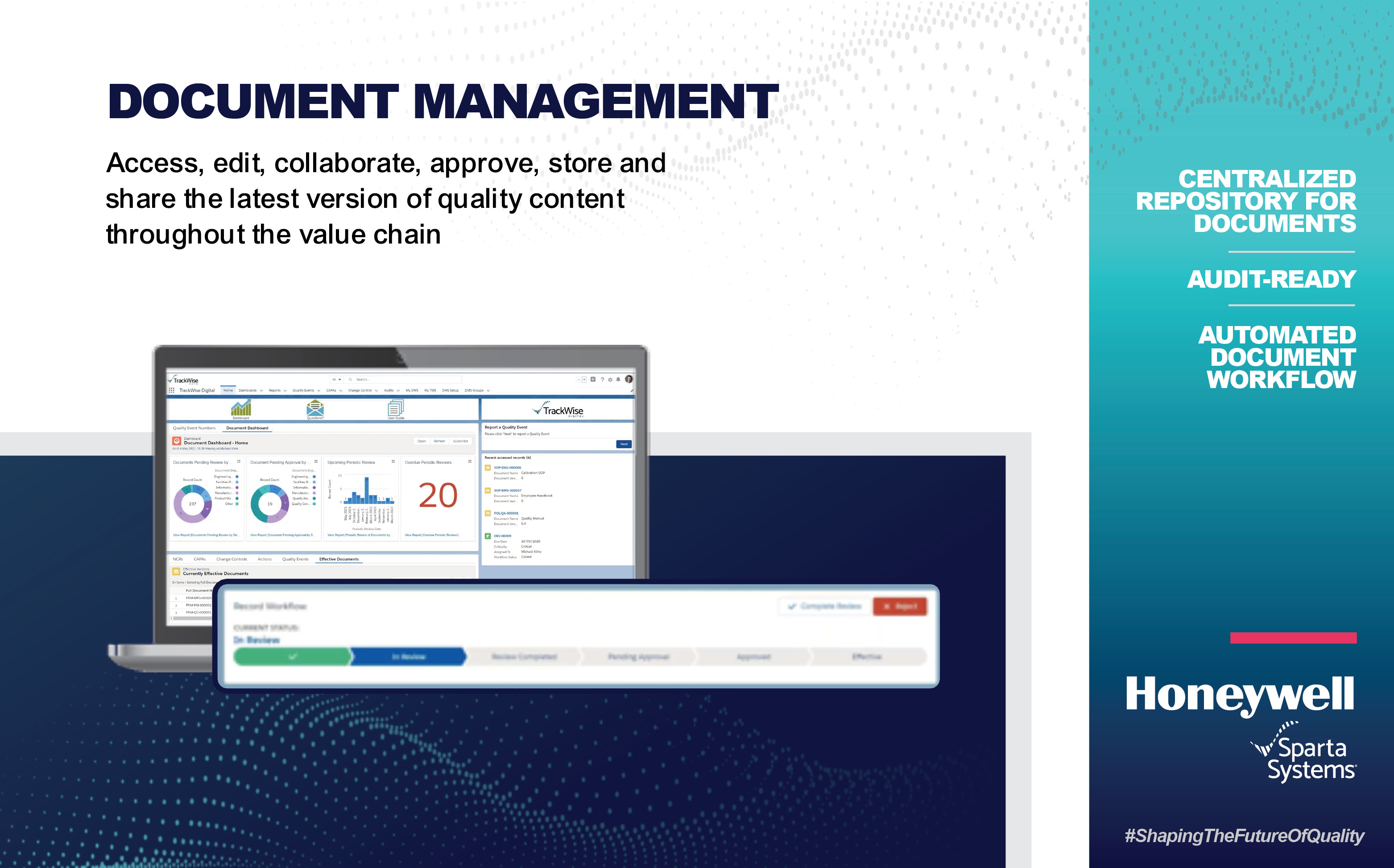Image resolution: width=1394 pixels, height=868 pixels.
Task: Toggle the favorite star in the top toolbar
Action: [x=579, y=380]
